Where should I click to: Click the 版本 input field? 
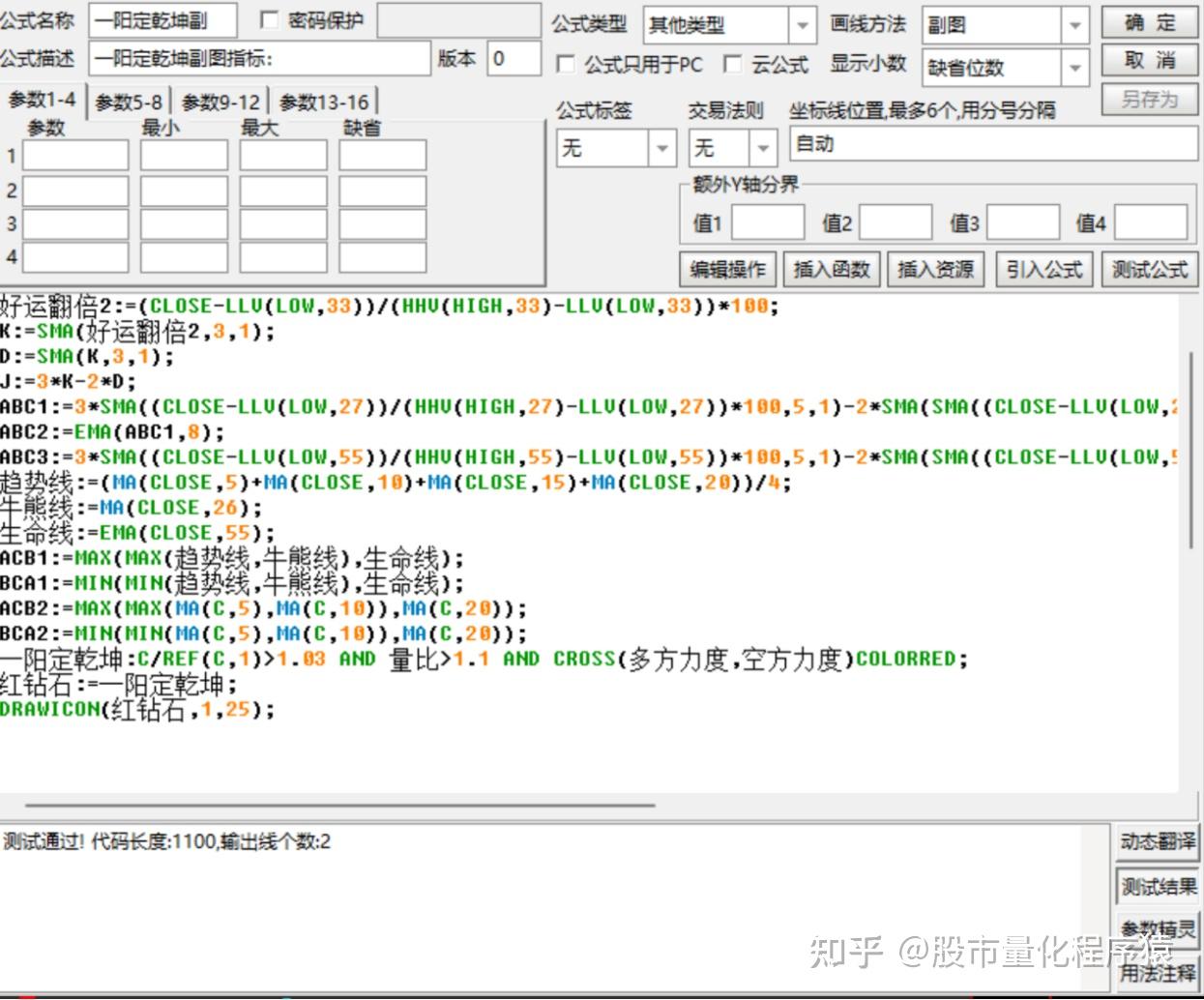pos(514,58)
